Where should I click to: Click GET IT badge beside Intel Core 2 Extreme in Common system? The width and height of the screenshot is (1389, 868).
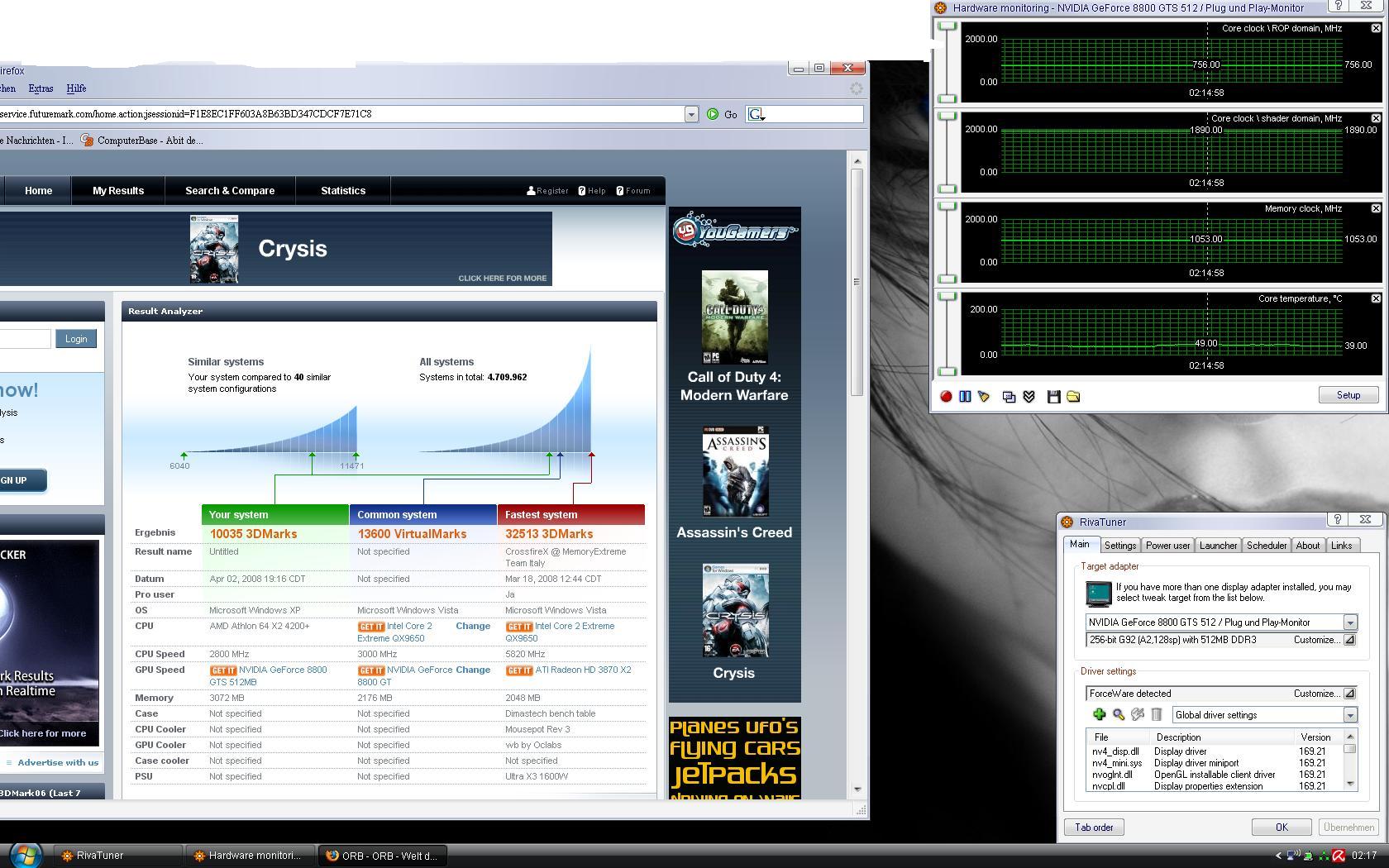click(x=370, y=627)
